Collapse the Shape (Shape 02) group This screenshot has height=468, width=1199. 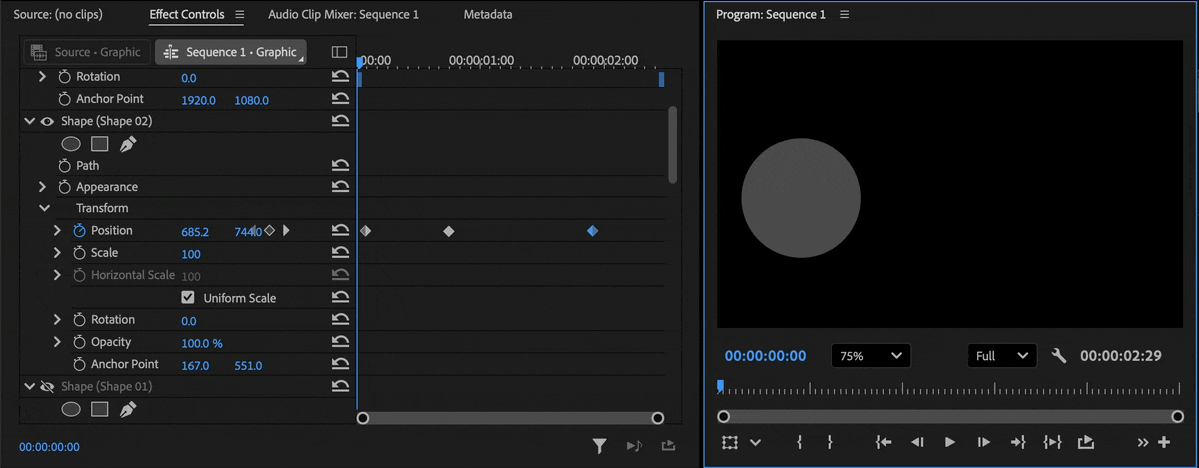[29, 121]
